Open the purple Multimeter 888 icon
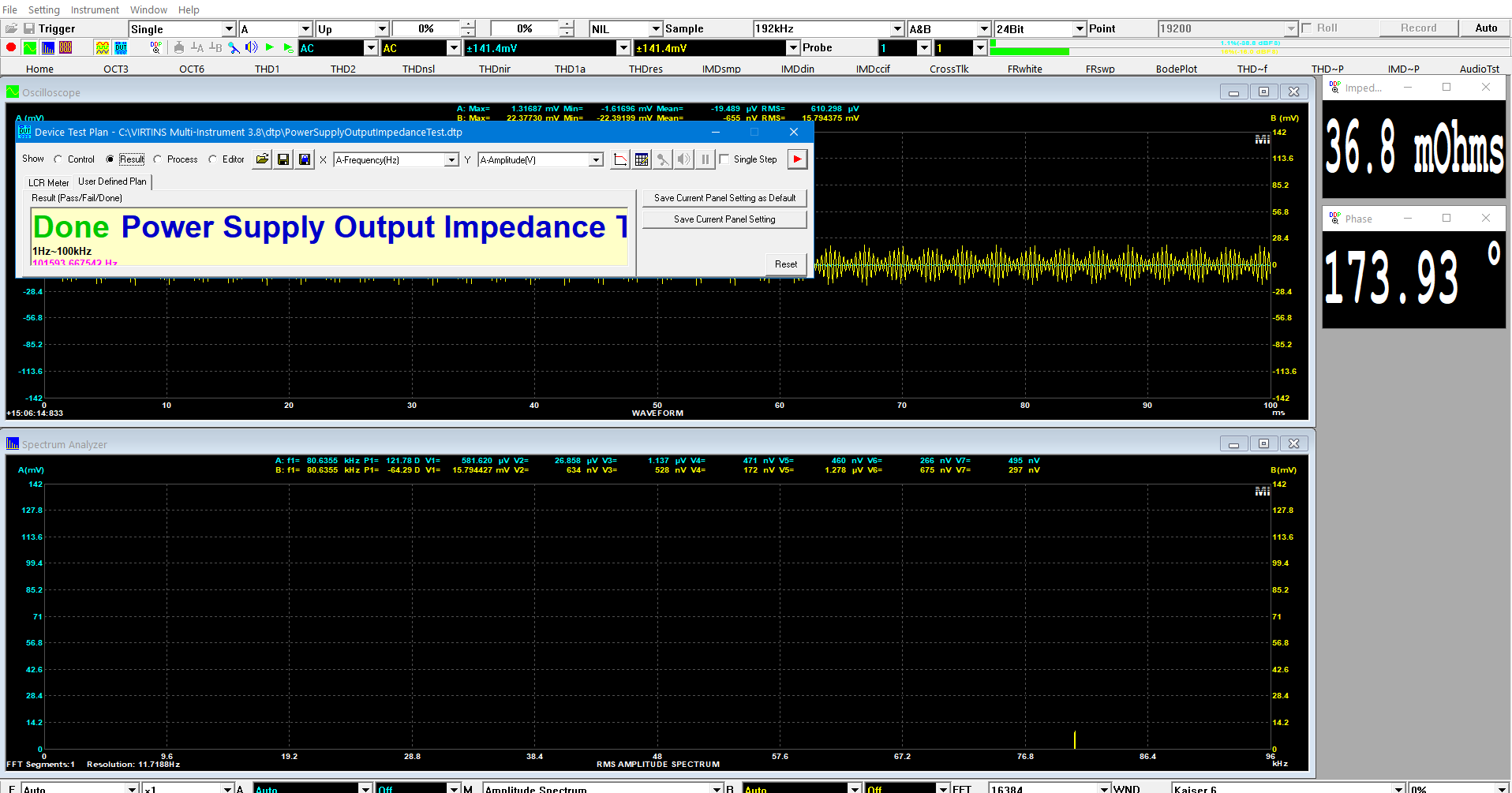This screenshot has height=793, width=1512. coord(65,47)
